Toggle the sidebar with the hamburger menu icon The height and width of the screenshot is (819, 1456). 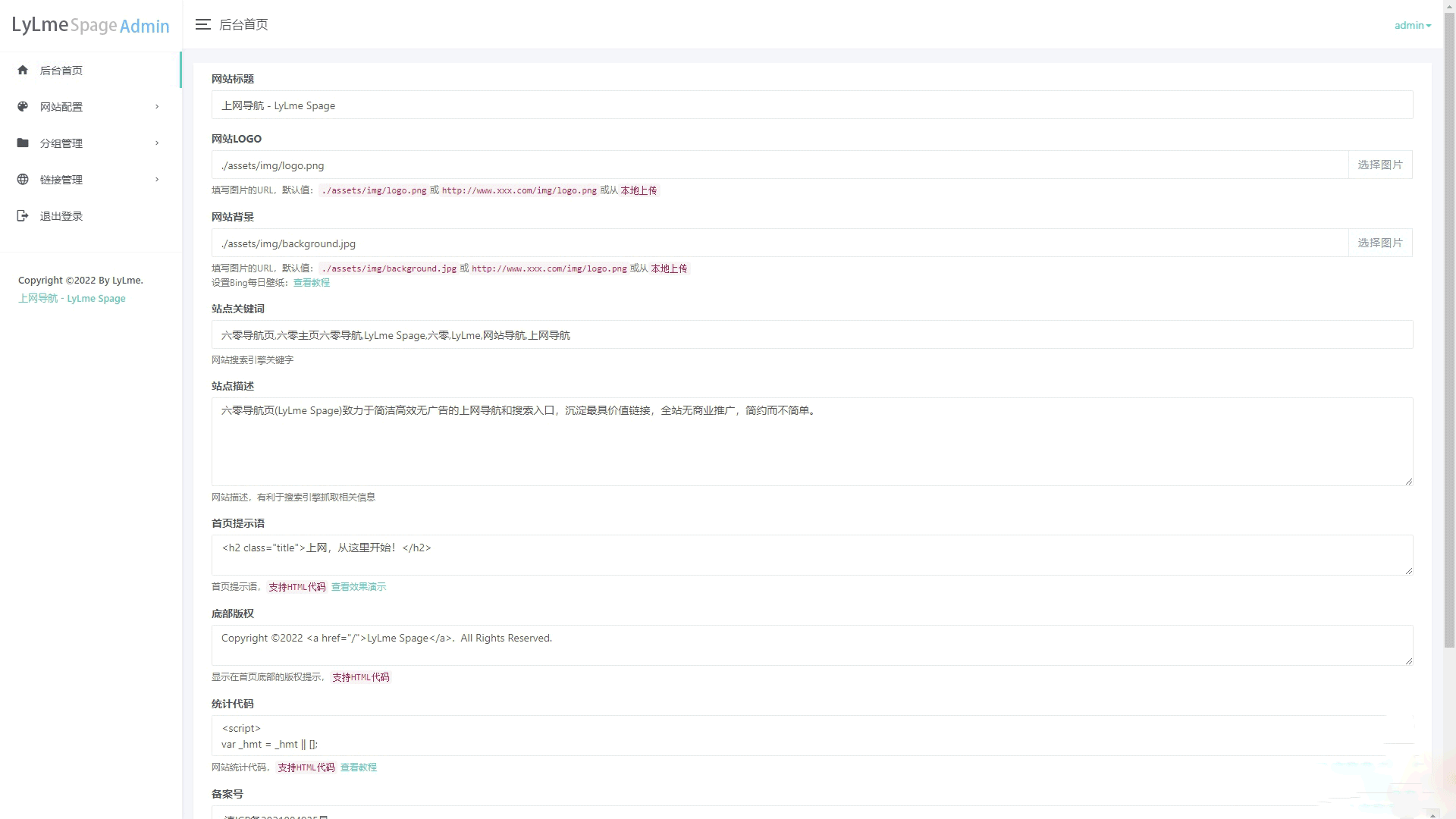click(202, 24)
